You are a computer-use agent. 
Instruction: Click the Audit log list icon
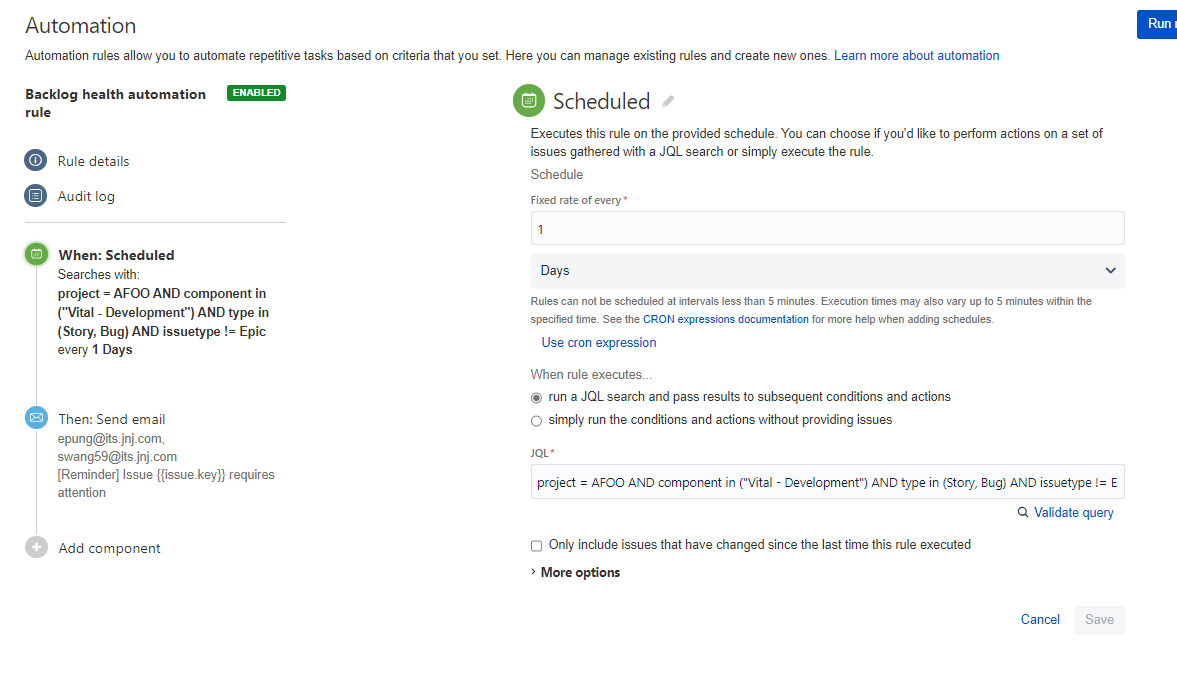[x=35, y=195]
